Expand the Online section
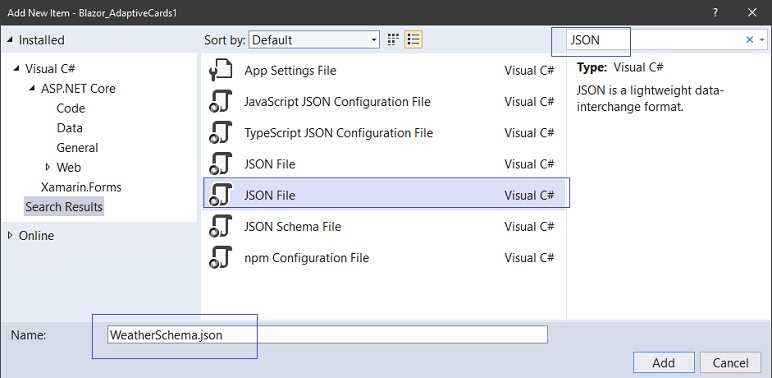 [10, 236]
